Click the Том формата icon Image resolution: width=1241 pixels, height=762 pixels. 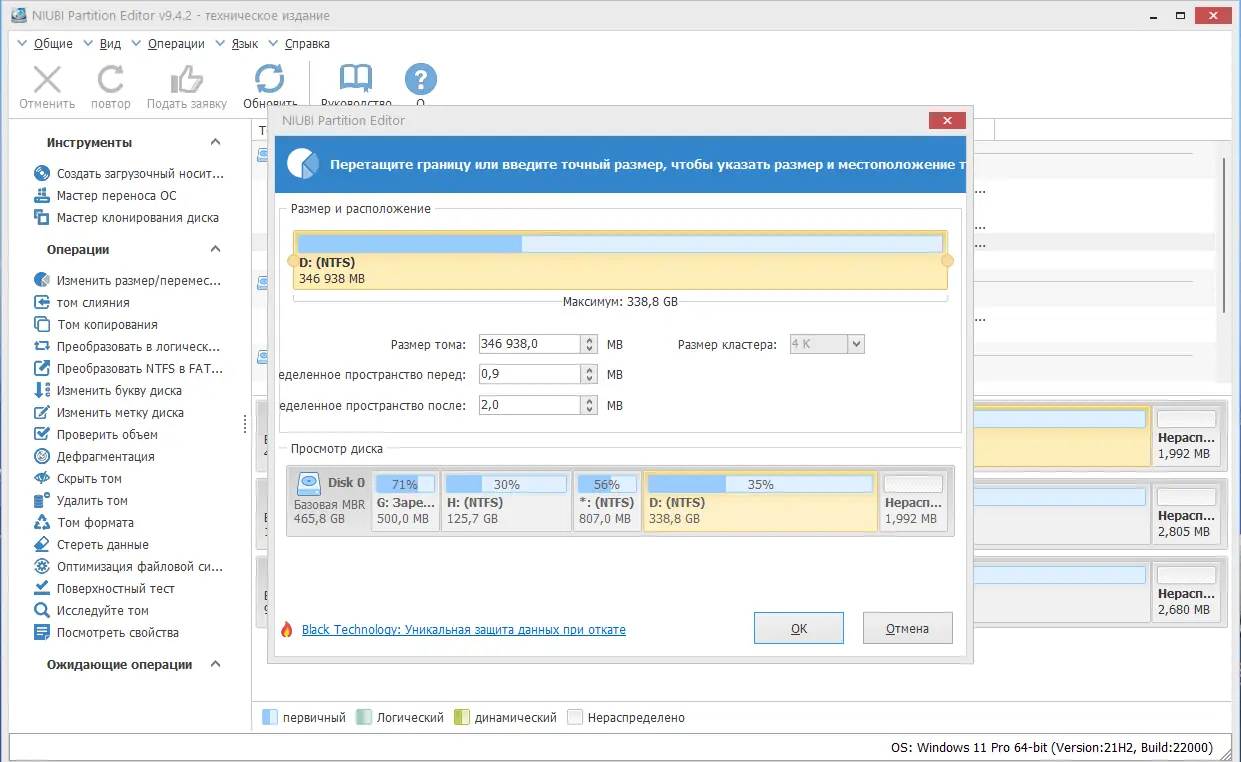point(42,523)
